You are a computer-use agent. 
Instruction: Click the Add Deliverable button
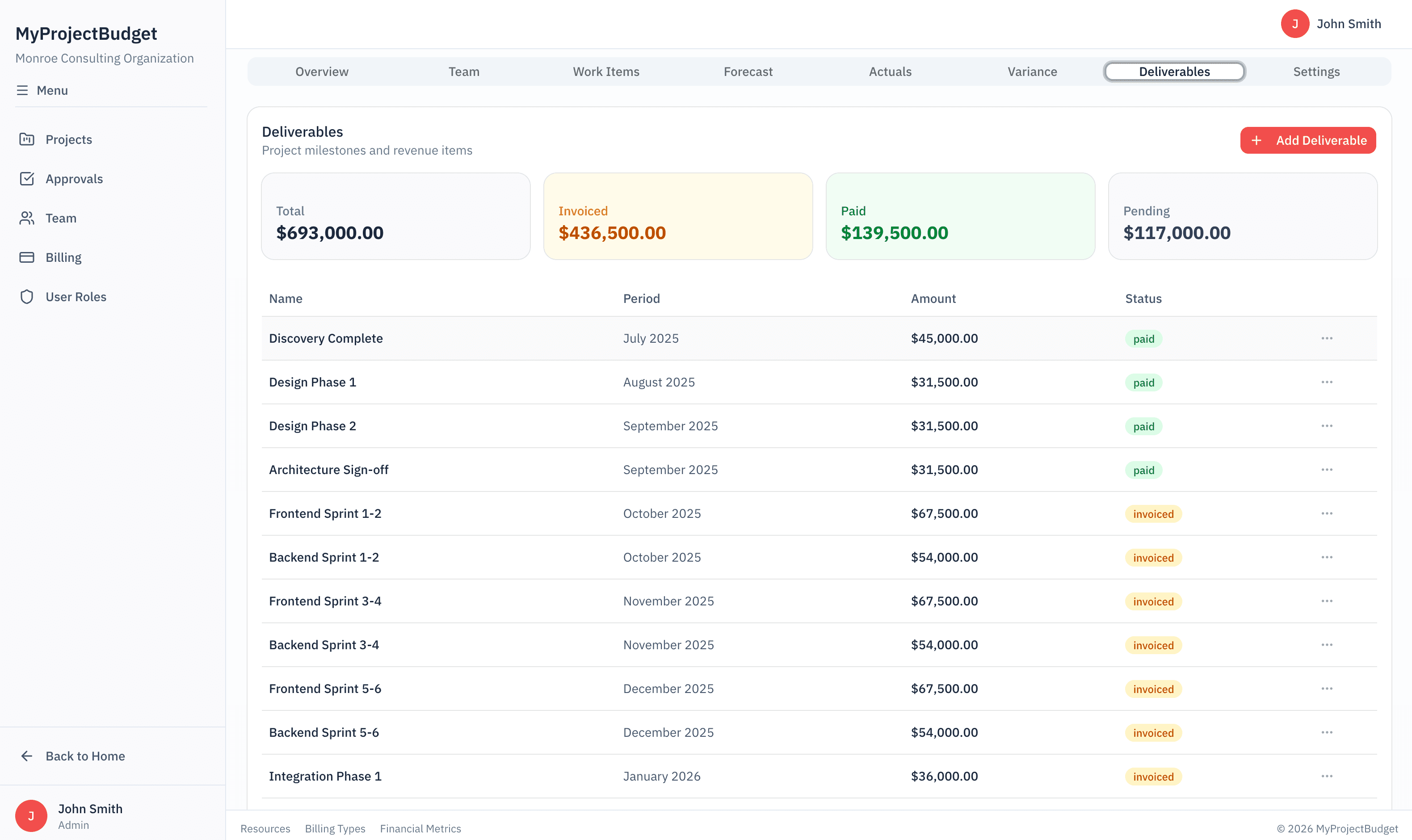[x=1308, y=140]
